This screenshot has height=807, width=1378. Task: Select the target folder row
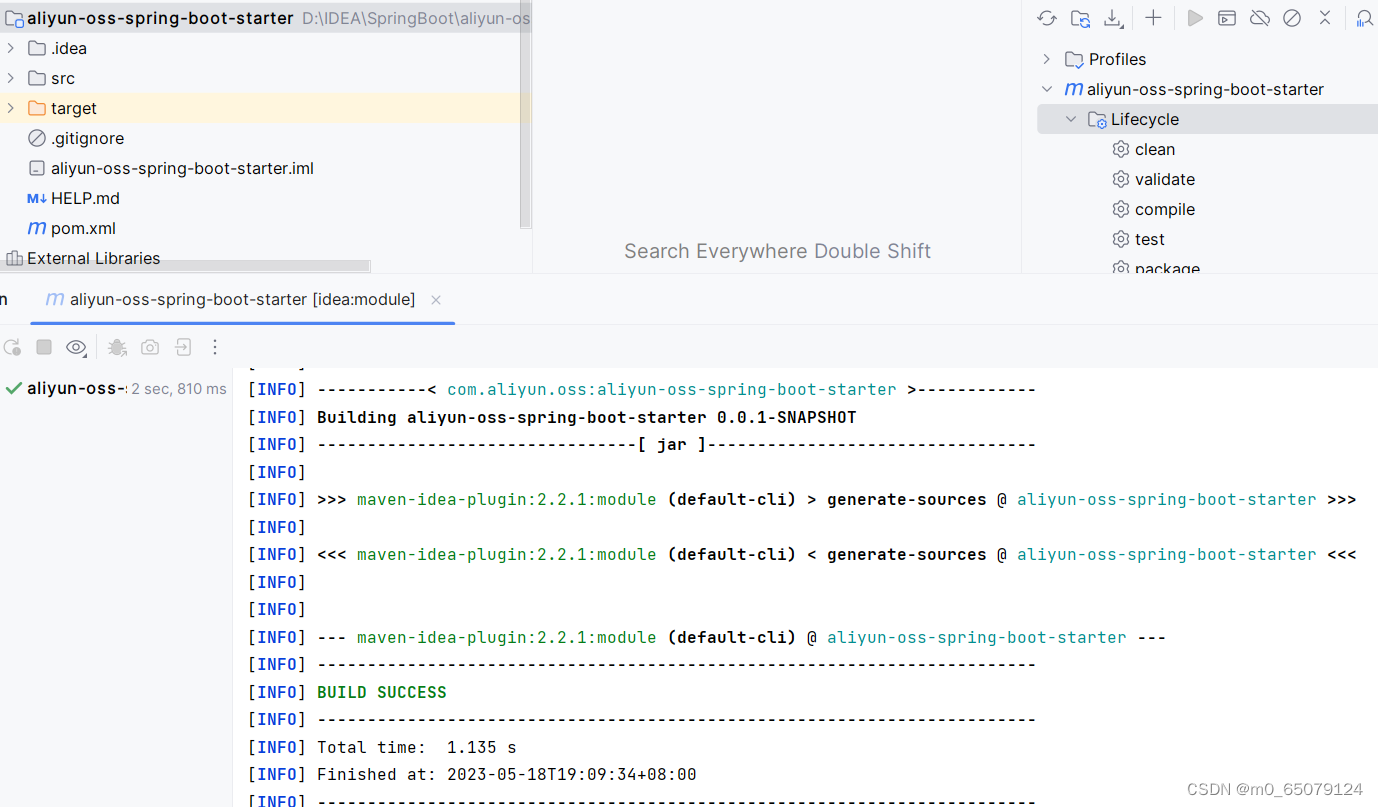click(x=260, y=108)
